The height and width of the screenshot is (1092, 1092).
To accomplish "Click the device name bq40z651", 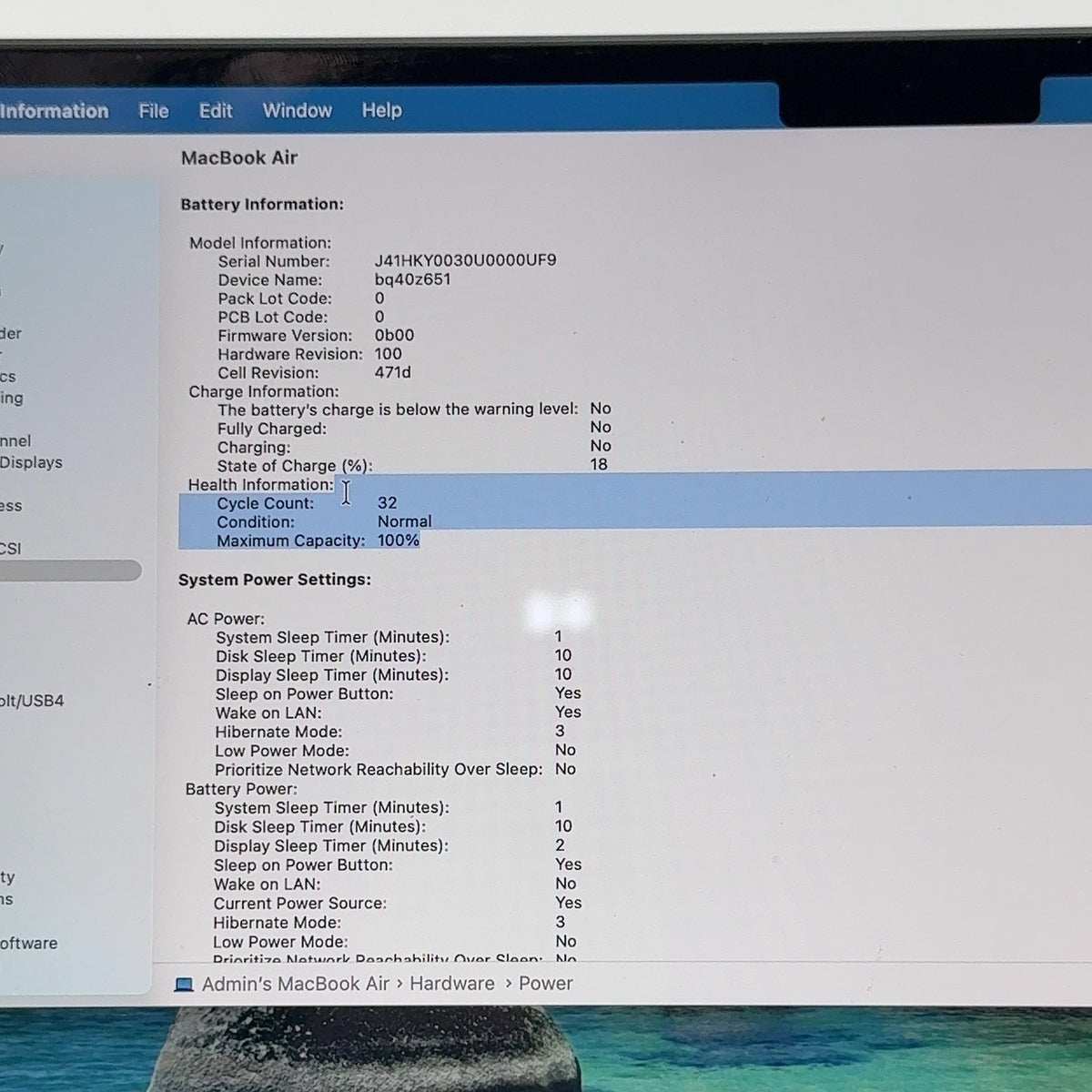I will [412, 279].
